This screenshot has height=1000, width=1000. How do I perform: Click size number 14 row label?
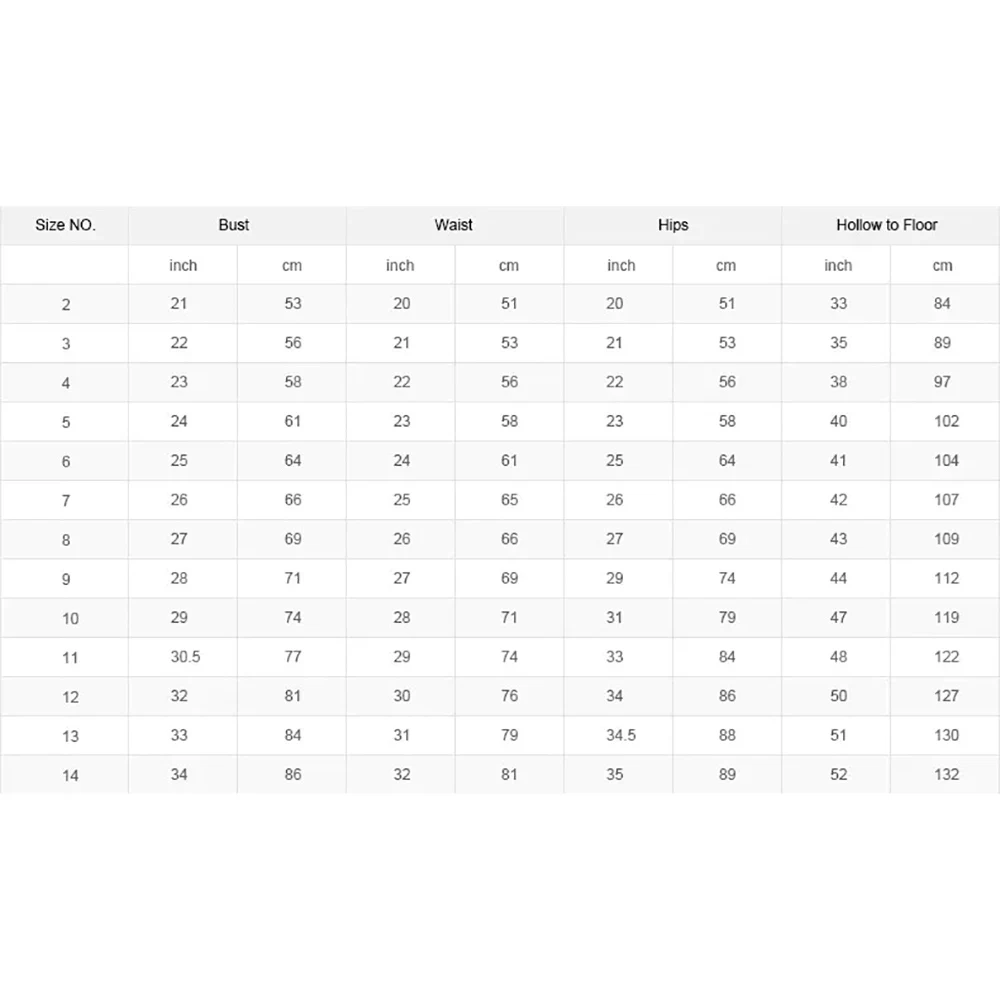pos(70,775)
